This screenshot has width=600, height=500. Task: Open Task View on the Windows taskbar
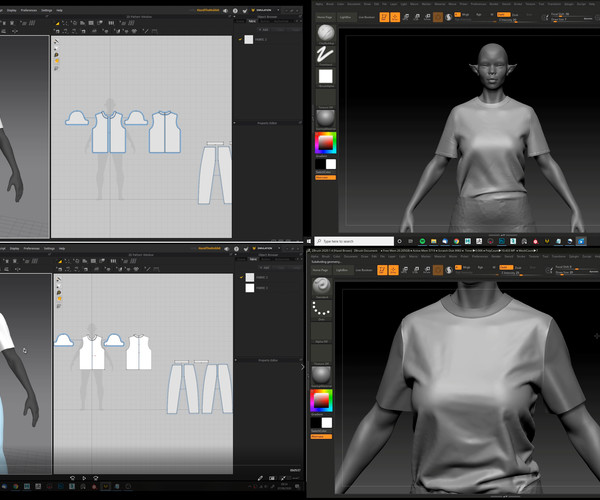tap(411, 241)
